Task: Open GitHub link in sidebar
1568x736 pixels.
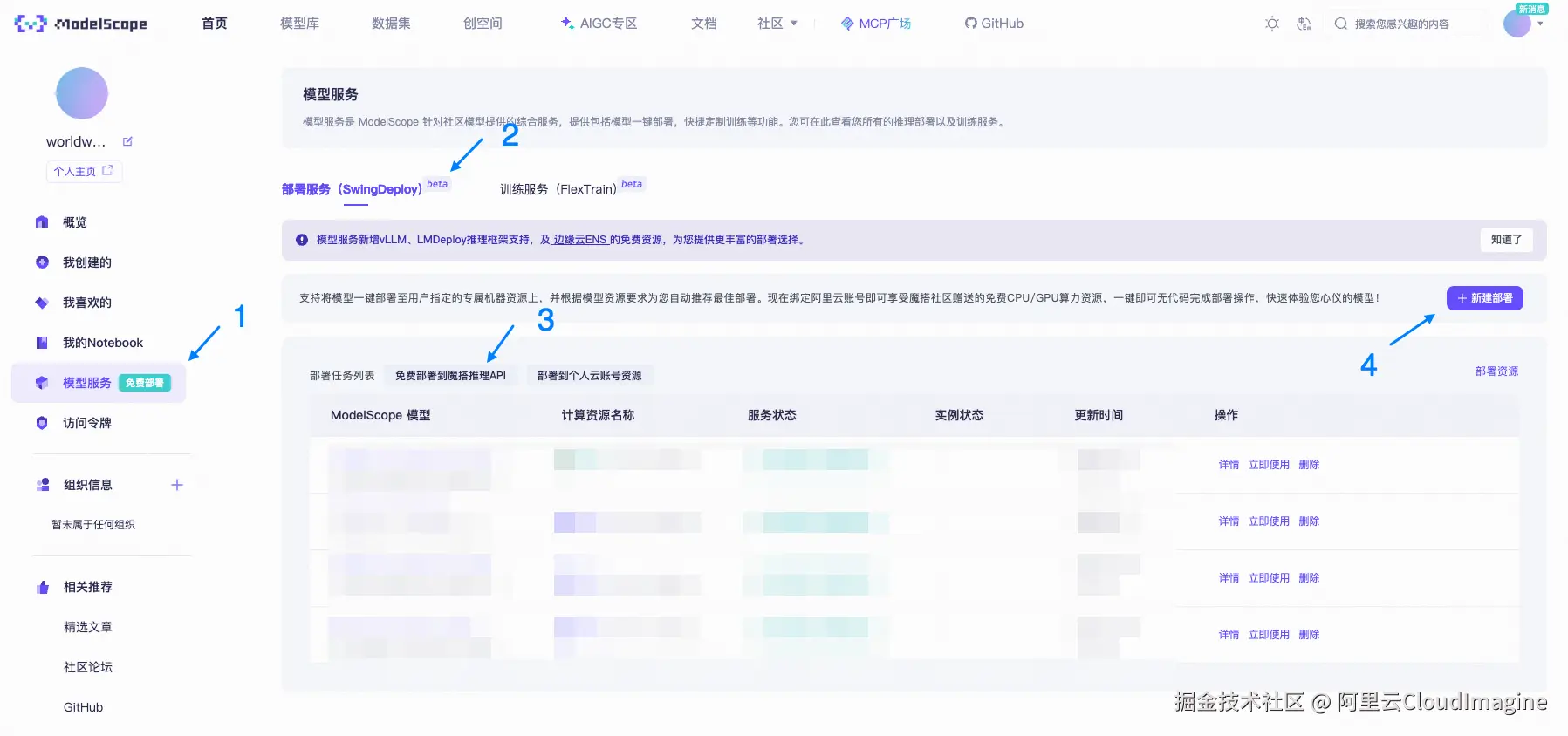Action: (x=83, y=707)
